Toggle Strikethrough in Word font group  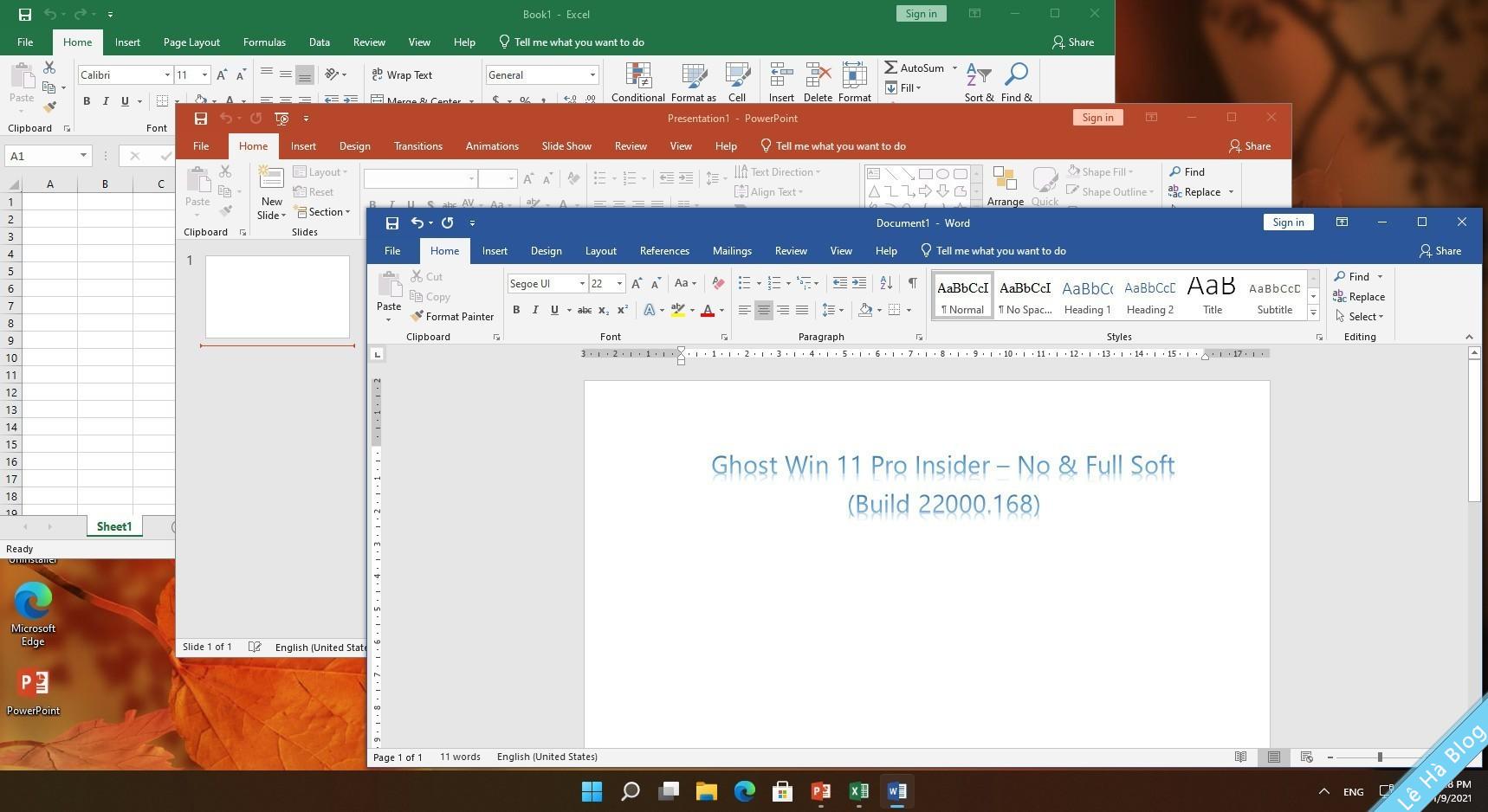(585, 310)
